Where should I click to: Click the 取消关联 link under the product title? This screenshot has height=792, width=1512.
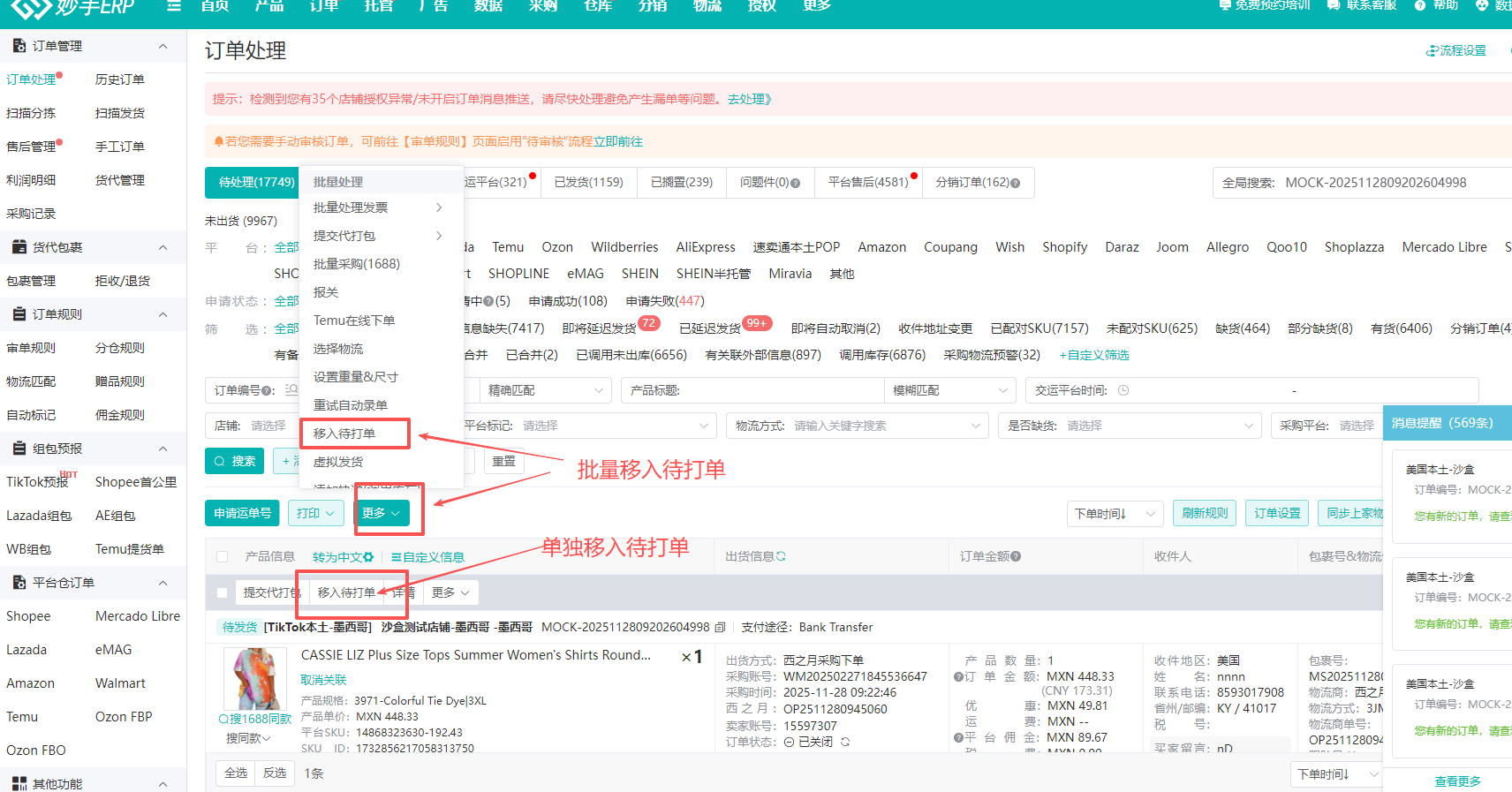323,680
